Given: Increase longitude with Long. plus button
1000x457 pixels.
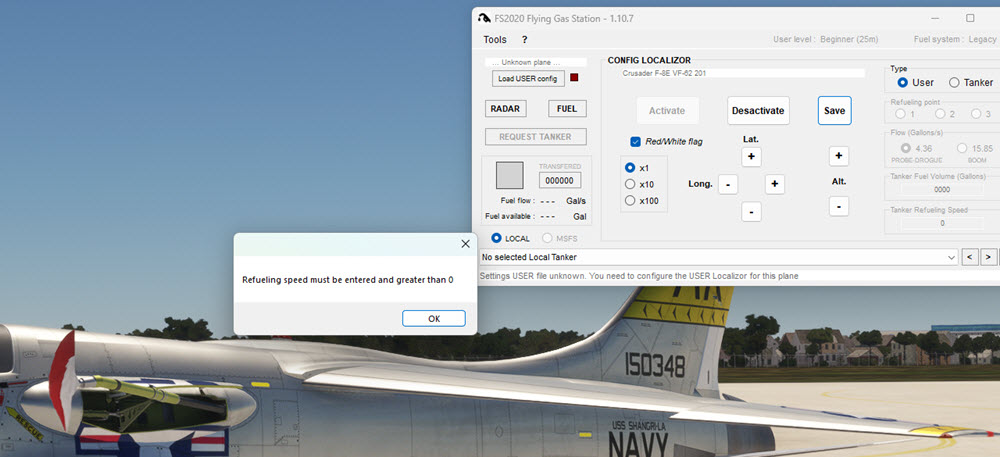Looking at the screenshot, I should coord(774,184).
